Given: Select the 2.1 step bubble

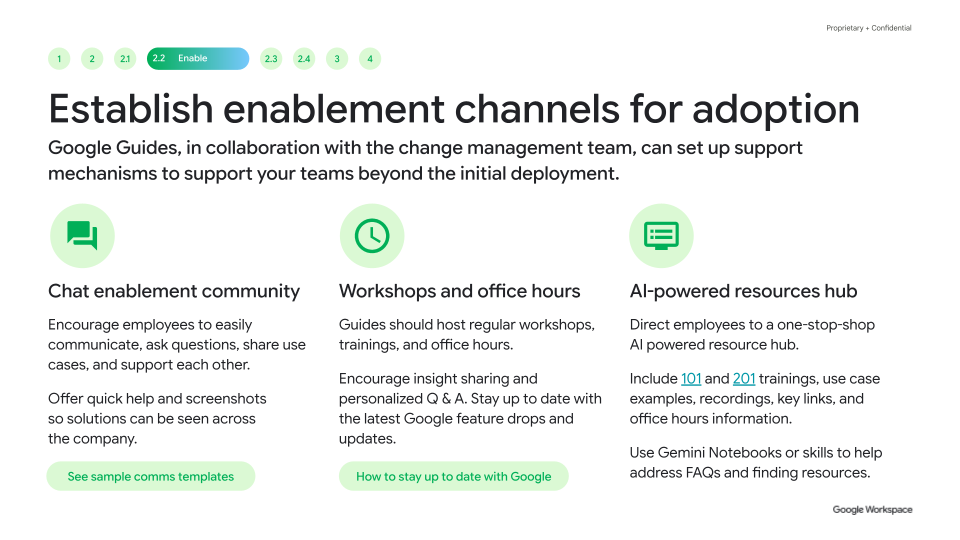Looking at the screenshot, I should (125, 59).
